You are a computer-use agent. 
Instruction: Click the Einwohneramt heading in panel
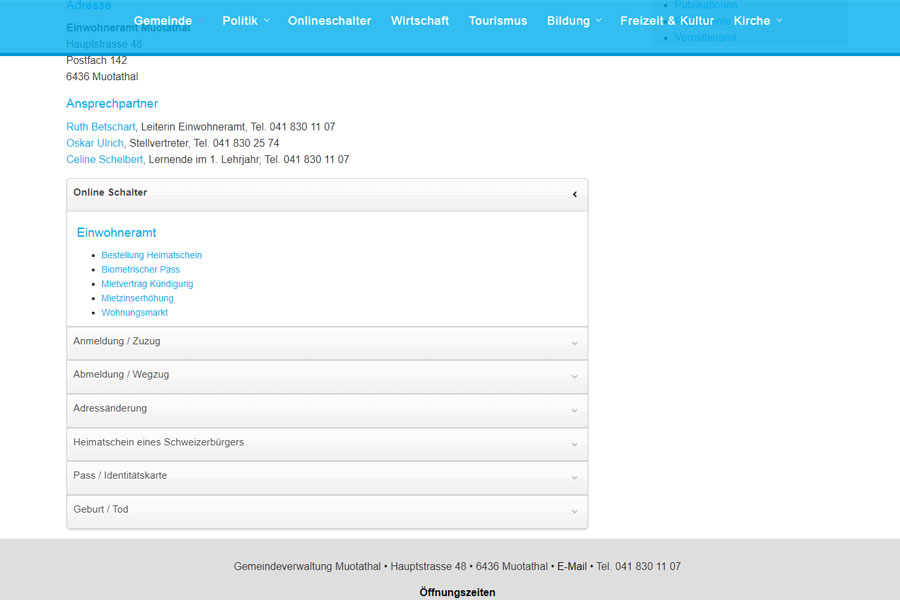[x=117, y=233]
